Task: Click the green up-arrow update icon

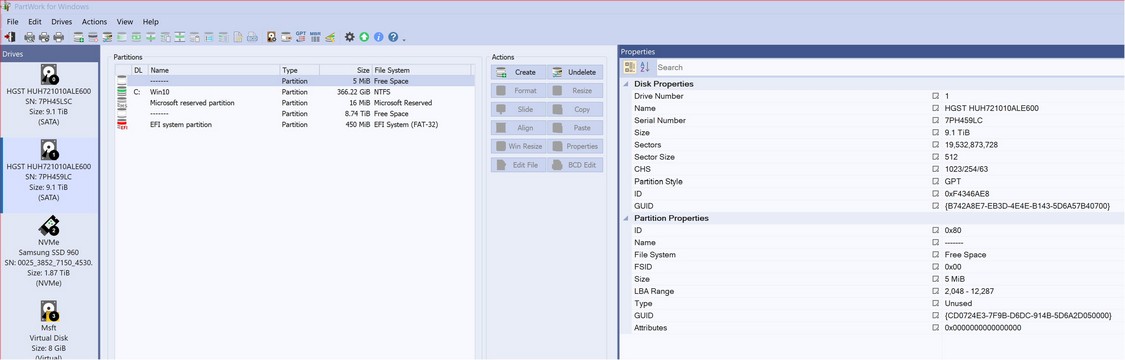Action: (364, 37)
